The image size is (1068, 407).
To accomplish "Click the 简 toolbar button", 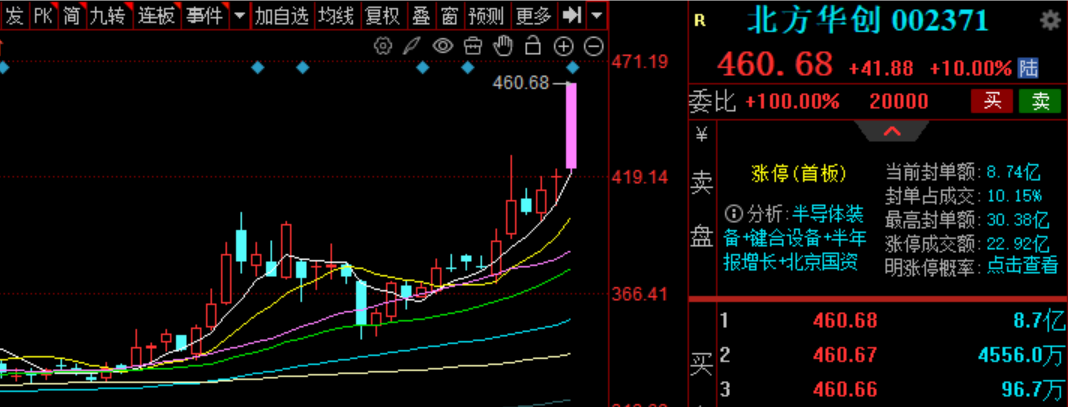I will (72, 15).
